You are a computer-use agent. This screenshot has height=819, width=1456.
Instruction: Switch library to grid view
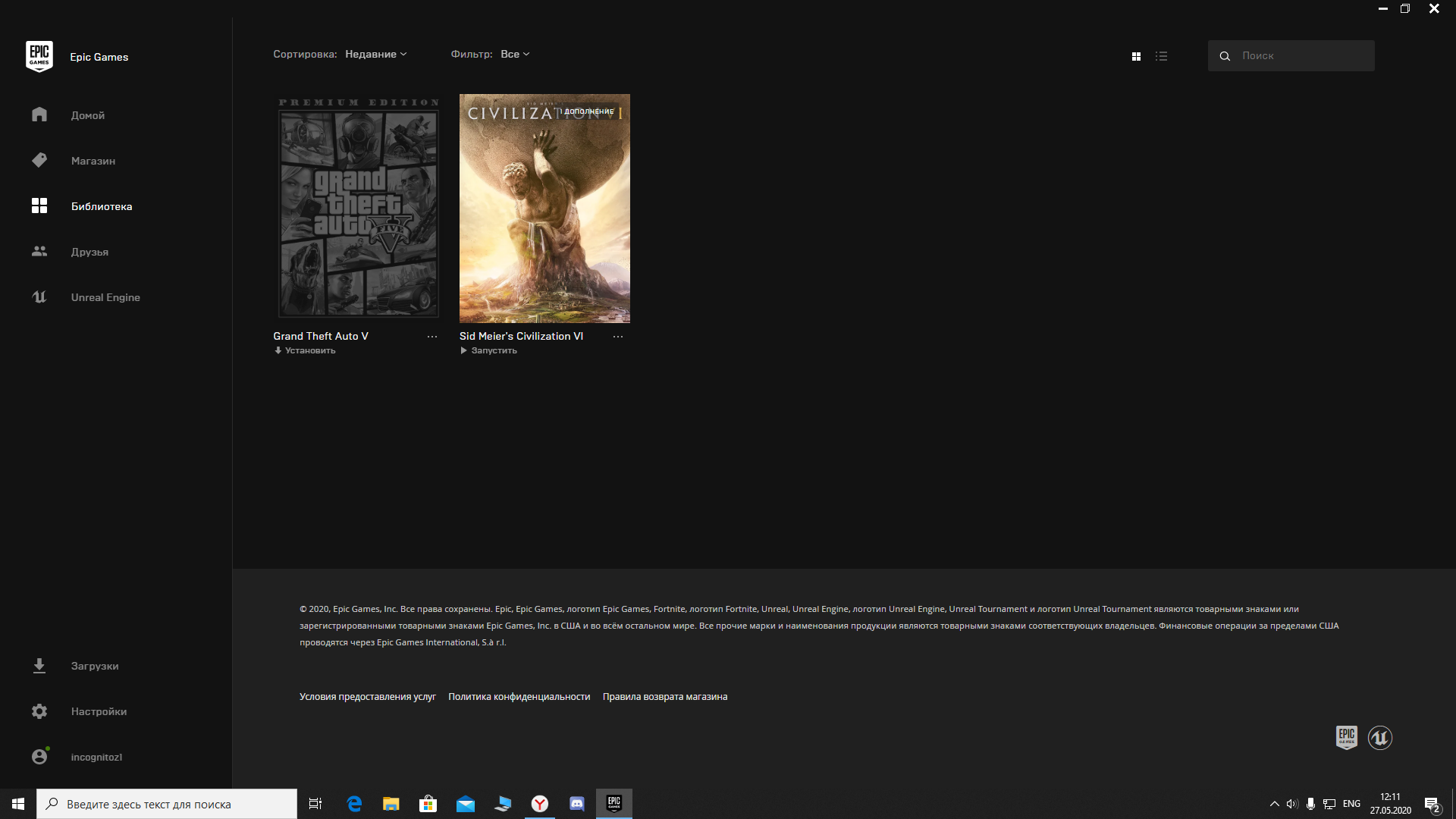tap(1136, 56)
